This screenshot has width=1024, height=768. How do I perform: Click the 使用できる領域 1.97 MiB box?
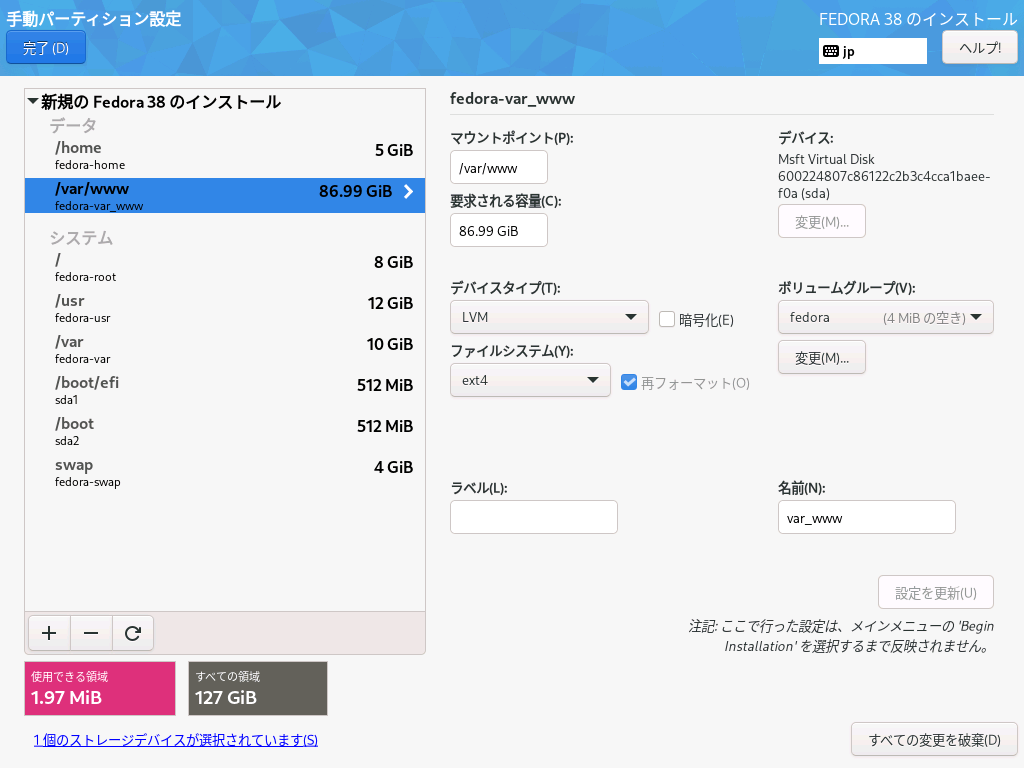100,688
